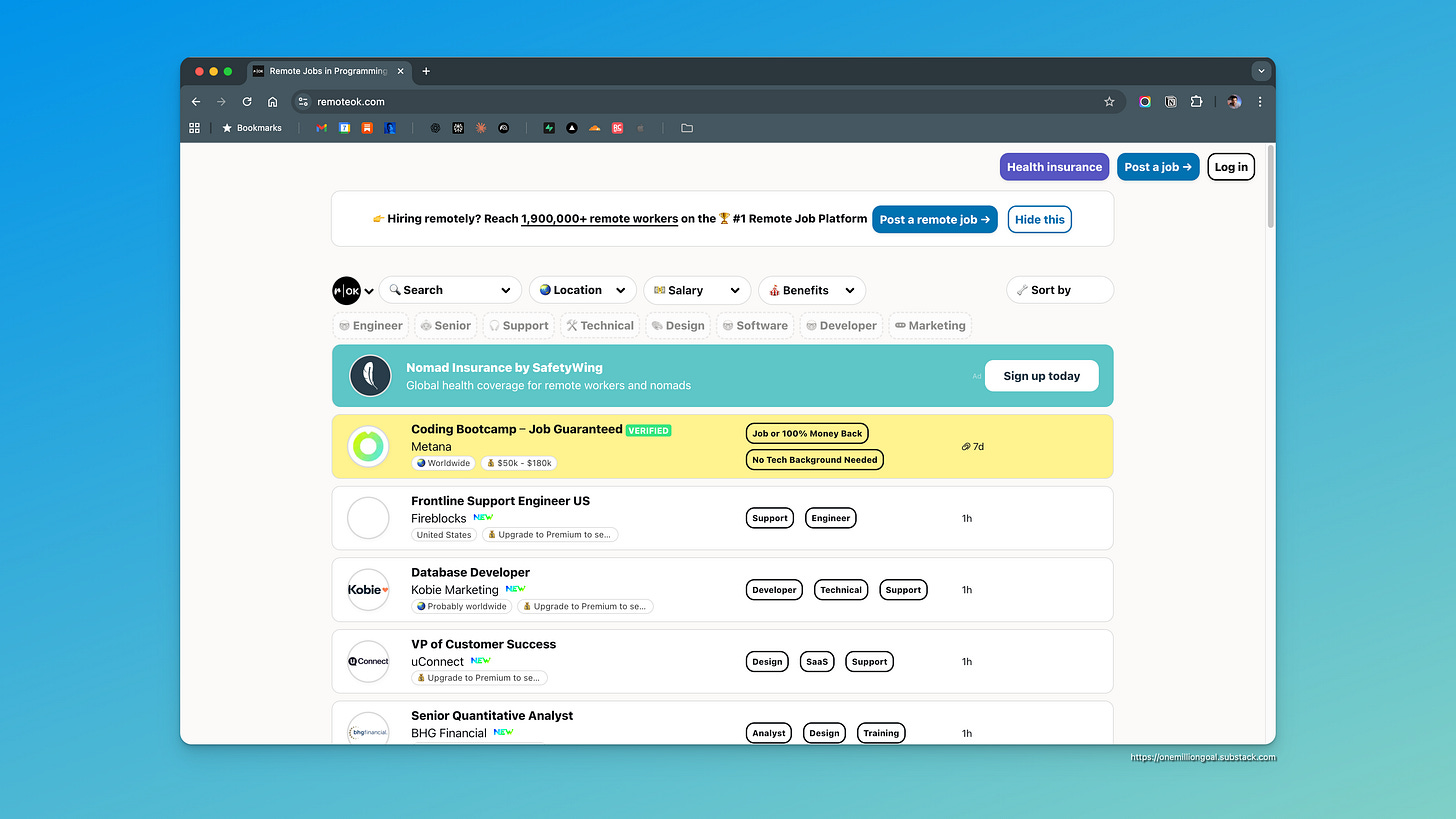Click the Log in button
Image resolution: width=1456 pixels, height=819 pixels.
point(1231,167)
